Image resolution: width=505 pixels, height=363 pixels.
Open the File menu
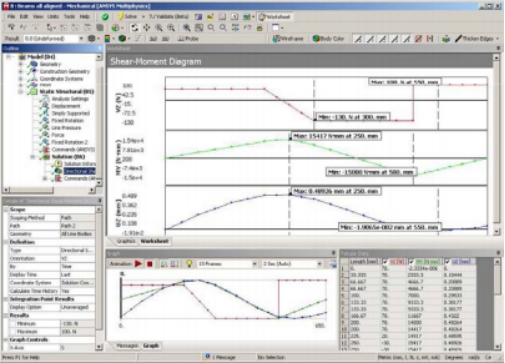click(11, 17)
